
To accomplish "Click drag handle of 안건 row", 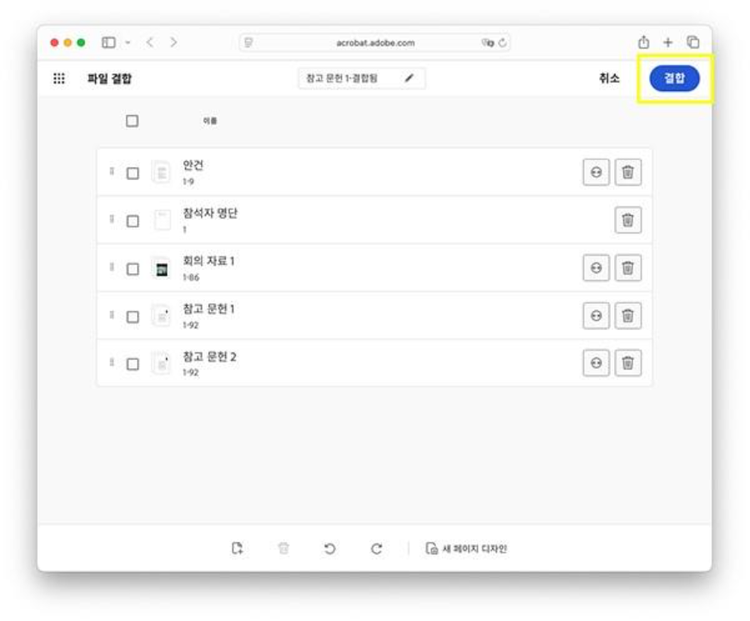I will 111,171.
